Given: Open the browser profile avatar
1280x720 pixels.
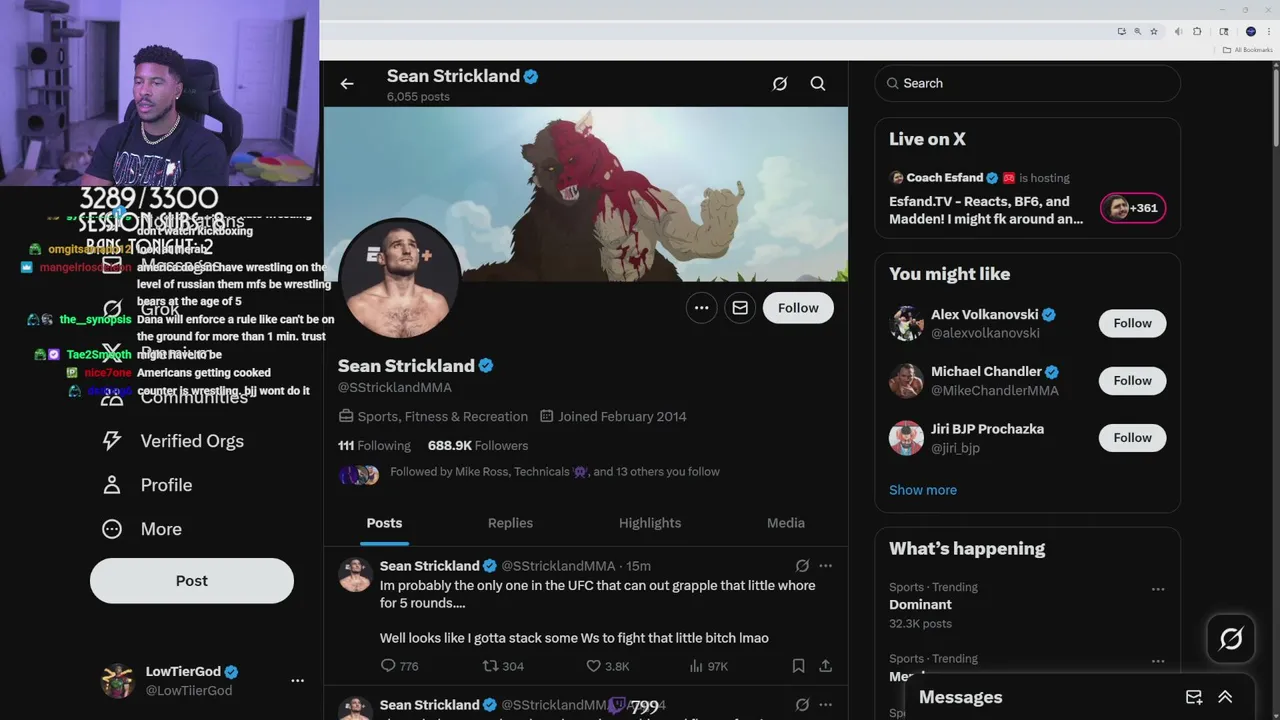Looking at the screenshot, I should point(1251,32).
